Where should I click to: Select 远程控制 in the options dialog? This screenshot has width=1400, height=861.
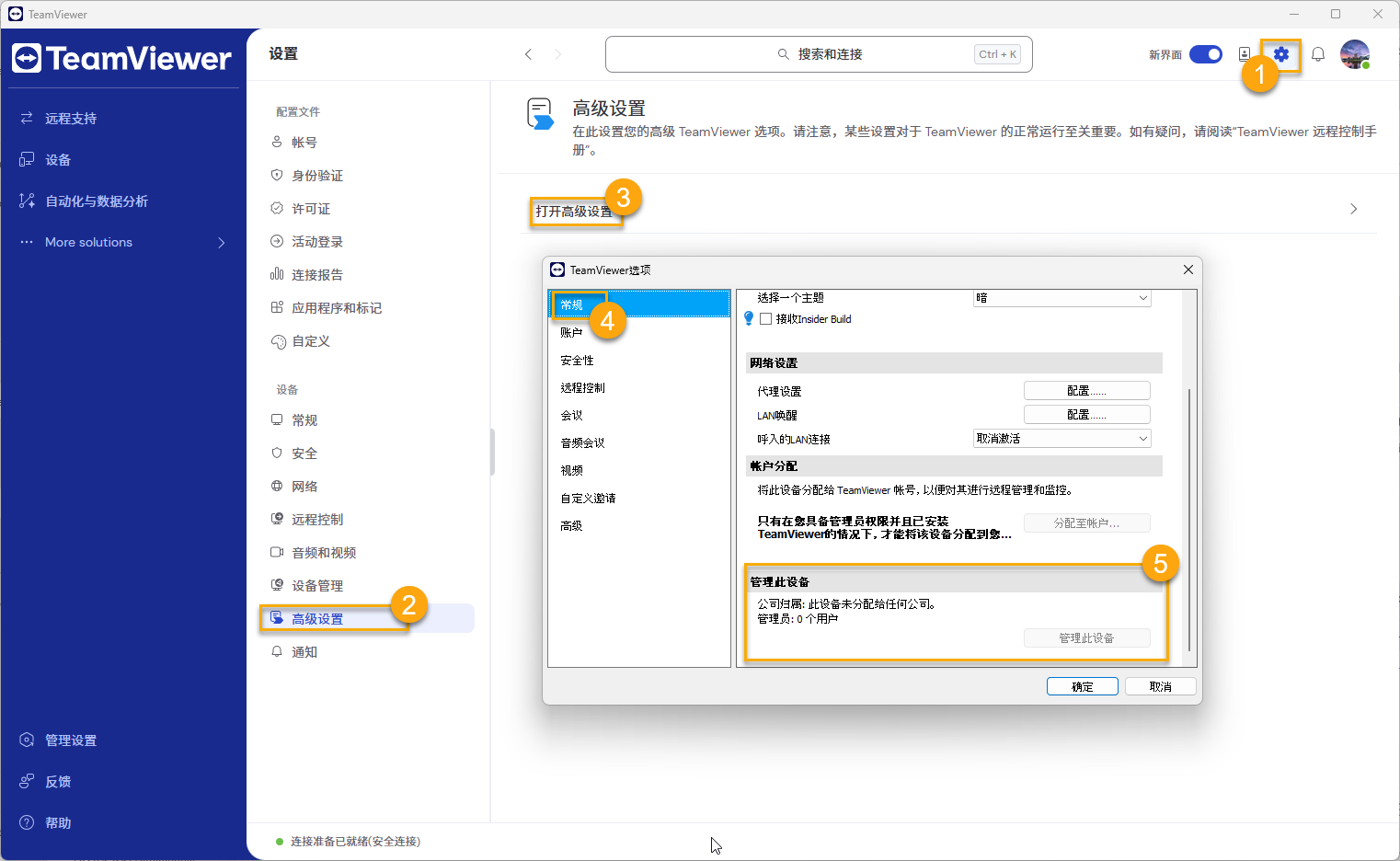pos(582,387)
